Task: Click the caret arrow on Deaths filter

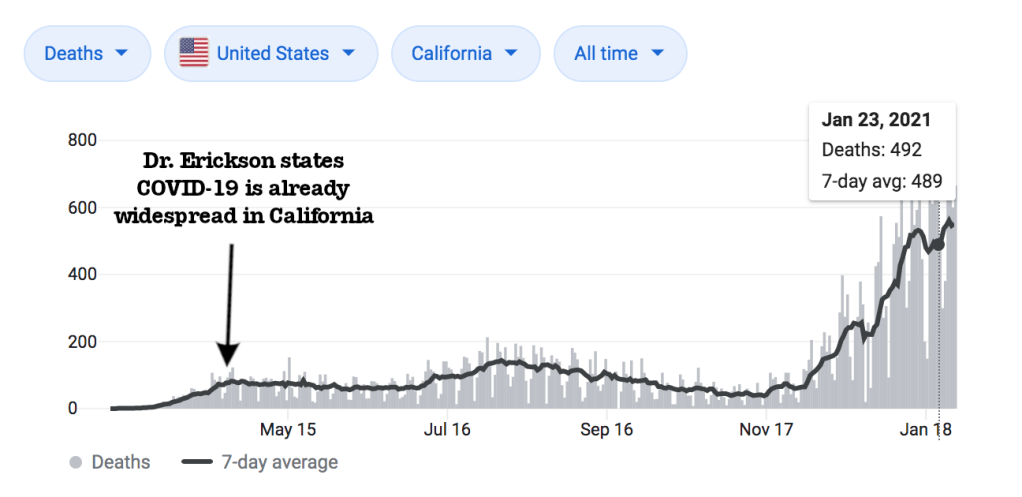Action: [121, 53]
